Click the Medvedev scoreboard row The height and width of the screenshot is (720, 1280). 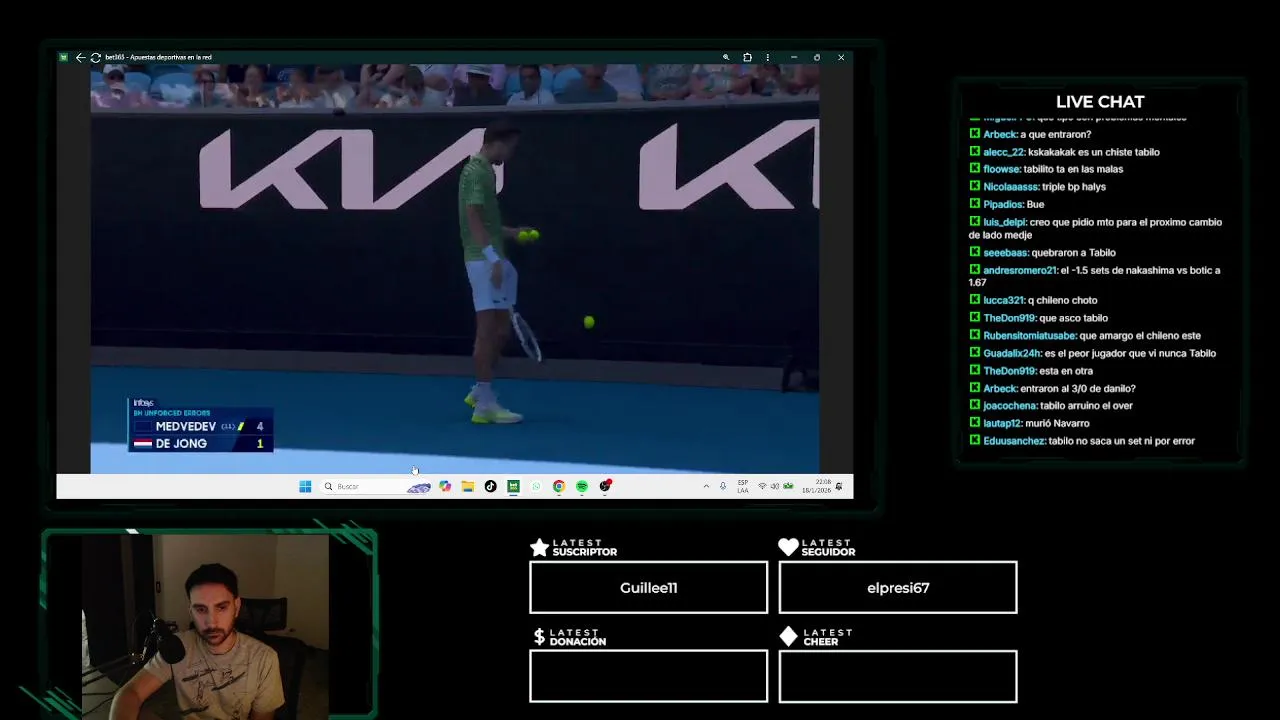click(201, 426)
